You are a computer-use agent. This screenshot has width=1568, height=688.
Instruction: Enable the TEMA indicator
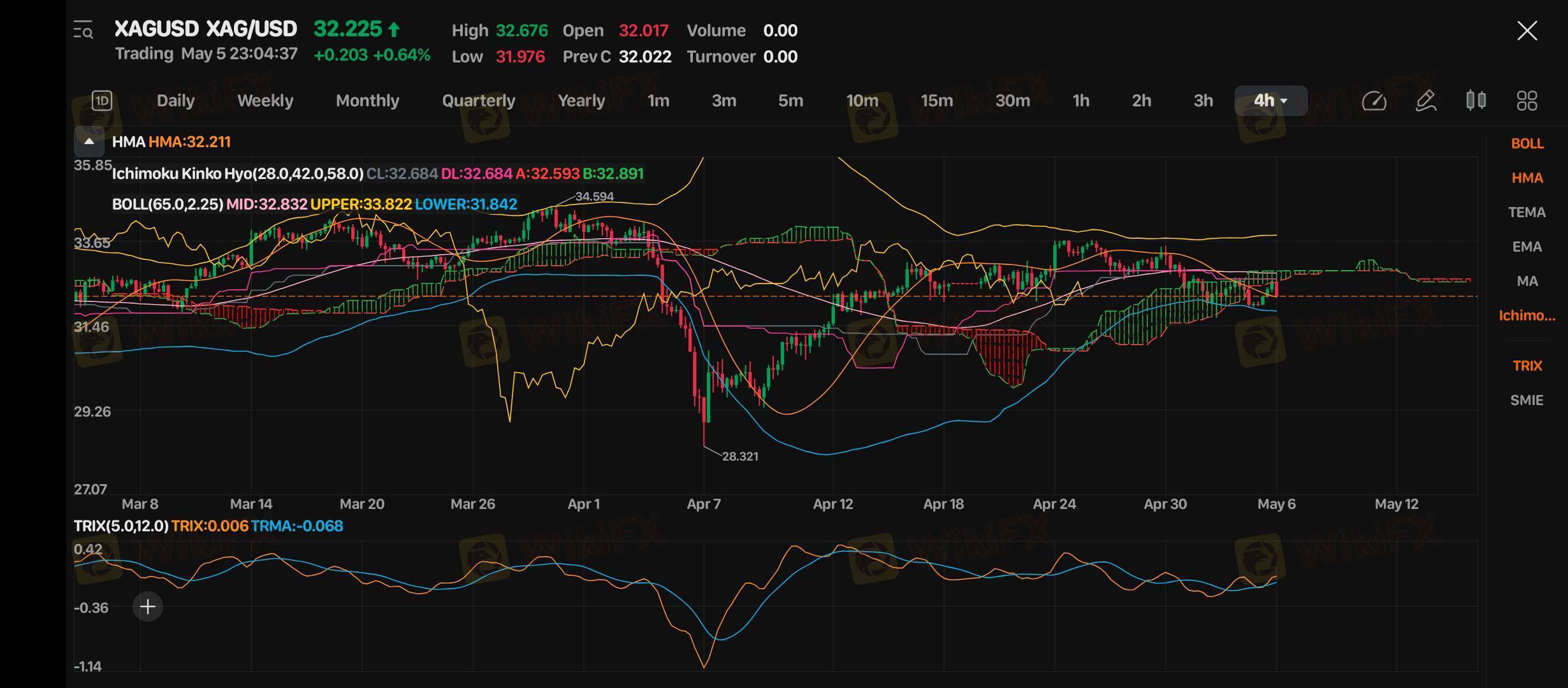[1527, 212]
